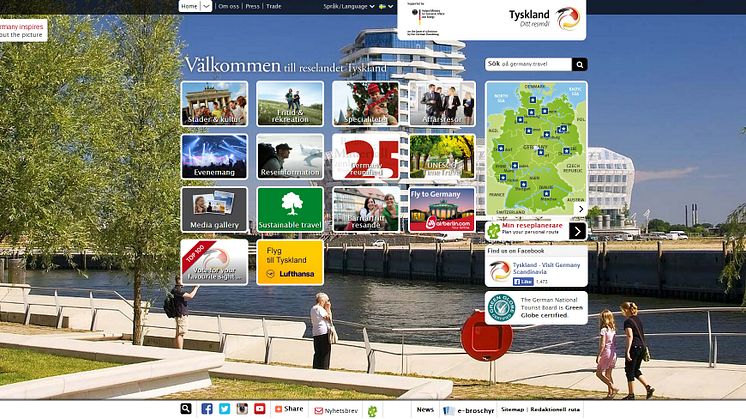Screen dimensions: 746x419
Task: Expand the Språk/Language dropdown
Action: 349,7
